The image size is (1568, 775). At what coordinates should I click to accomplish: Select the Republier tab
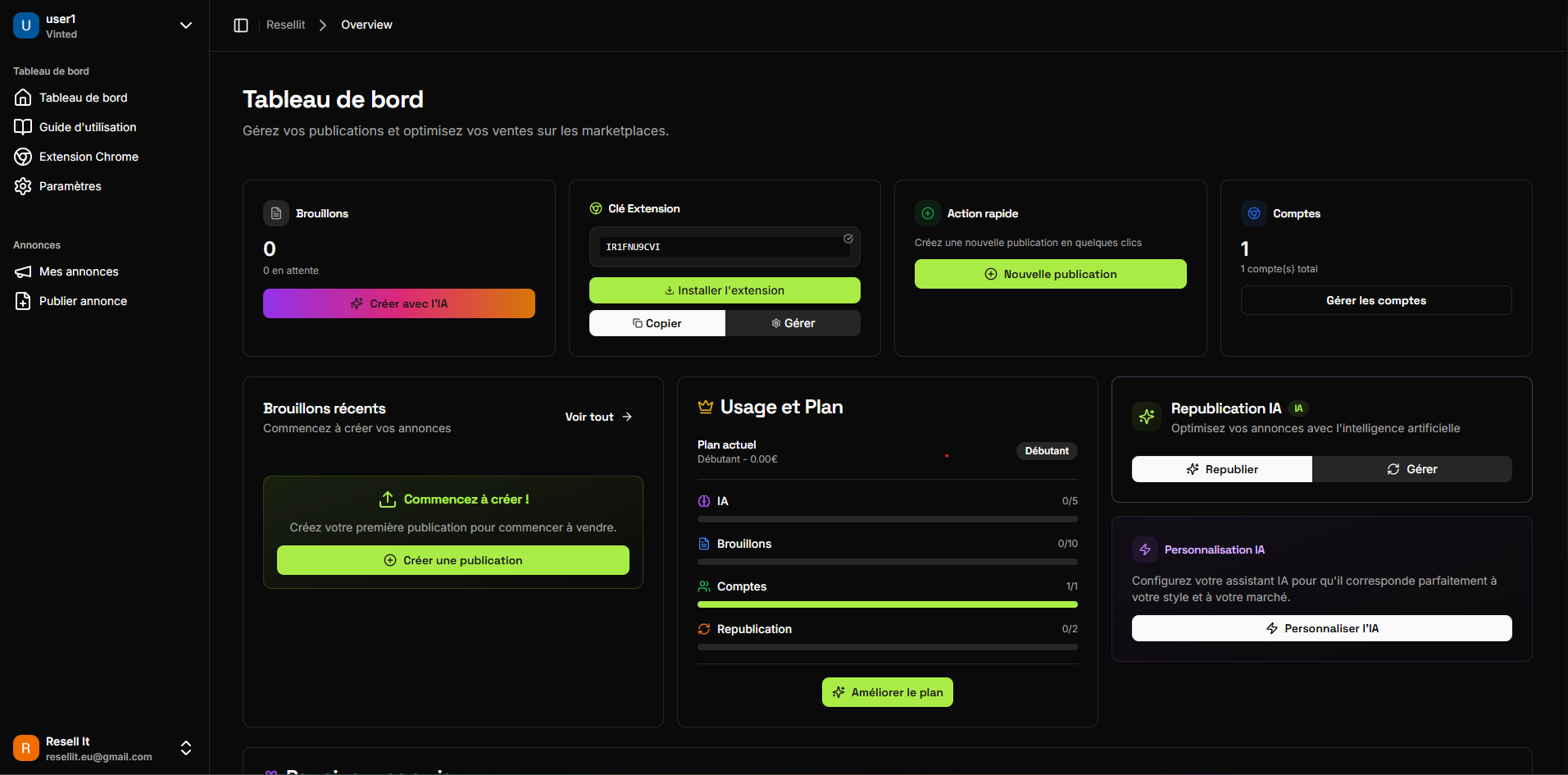(x=1222, y=469)
